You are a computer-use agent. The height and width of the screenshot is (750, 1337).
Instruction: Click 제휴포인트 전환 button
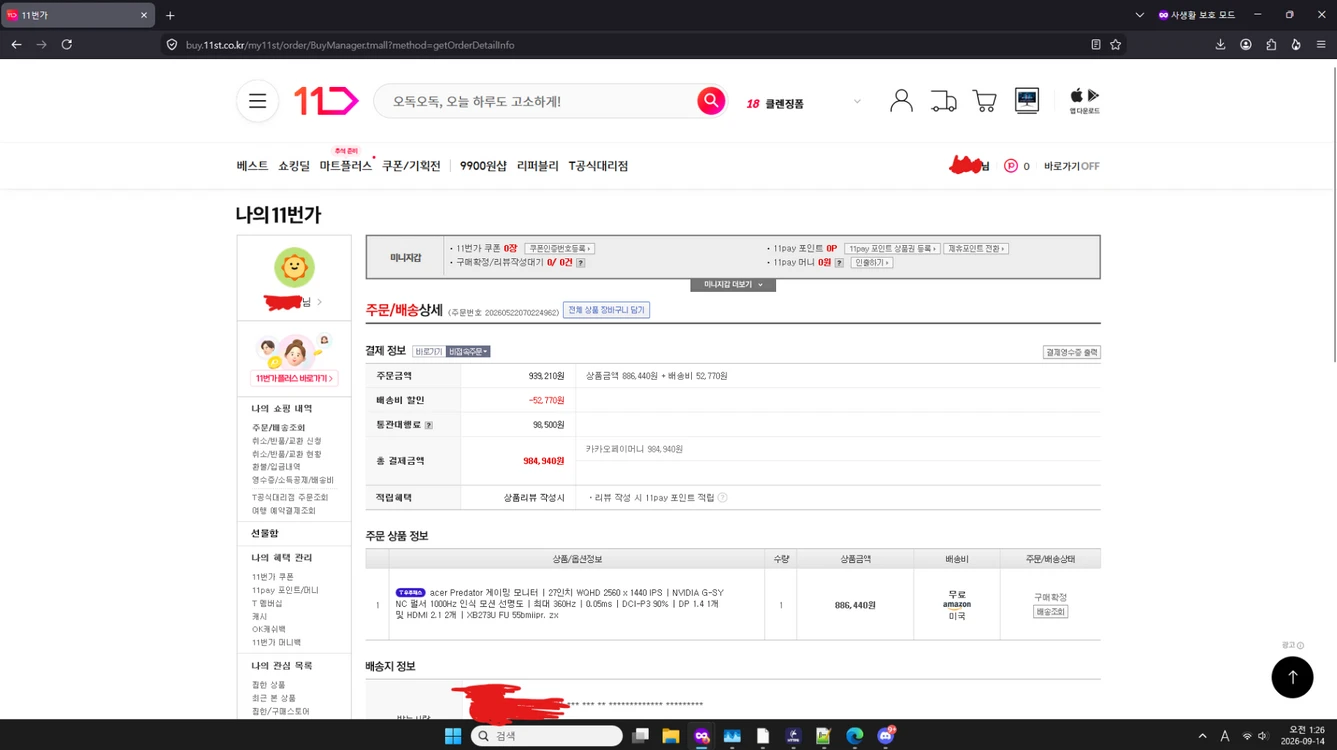pos(976,248)
